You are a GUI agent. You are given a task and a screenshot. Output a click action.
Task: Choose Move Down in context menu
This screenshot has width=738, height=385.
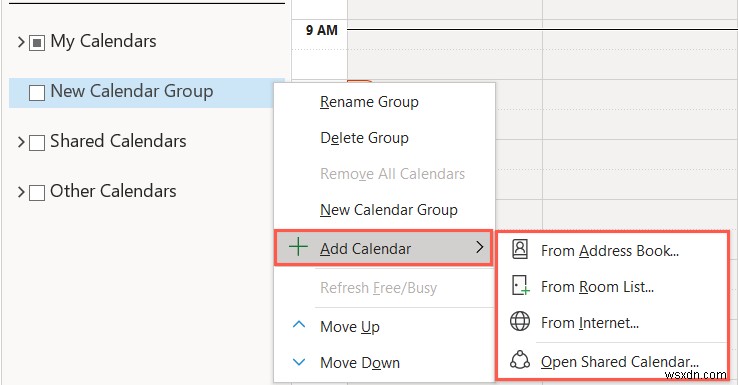click(384, 363)
